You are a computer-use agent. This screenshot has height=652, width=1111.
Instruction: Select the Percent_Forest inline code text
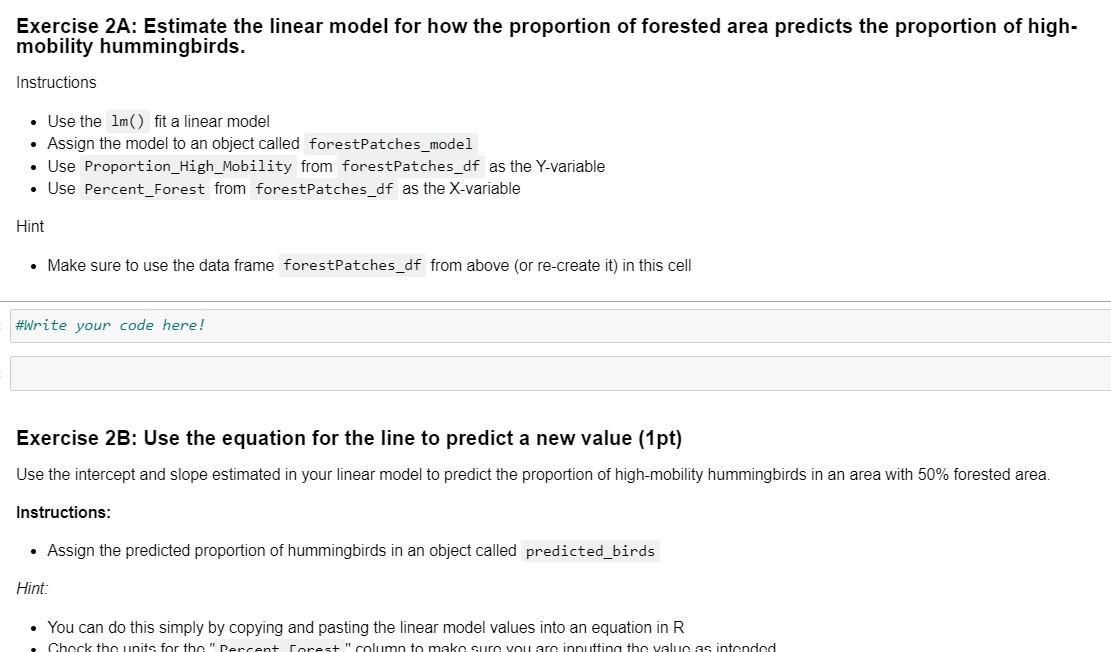pyautogui.click(x=143, y=189)
